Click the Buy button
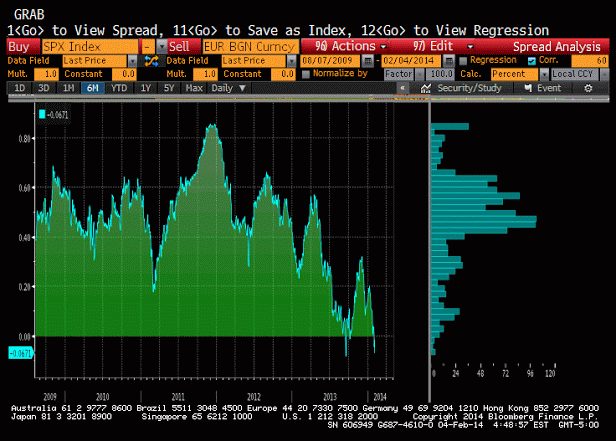The height and width of the screenshot is (441, 616). [24, 47]
